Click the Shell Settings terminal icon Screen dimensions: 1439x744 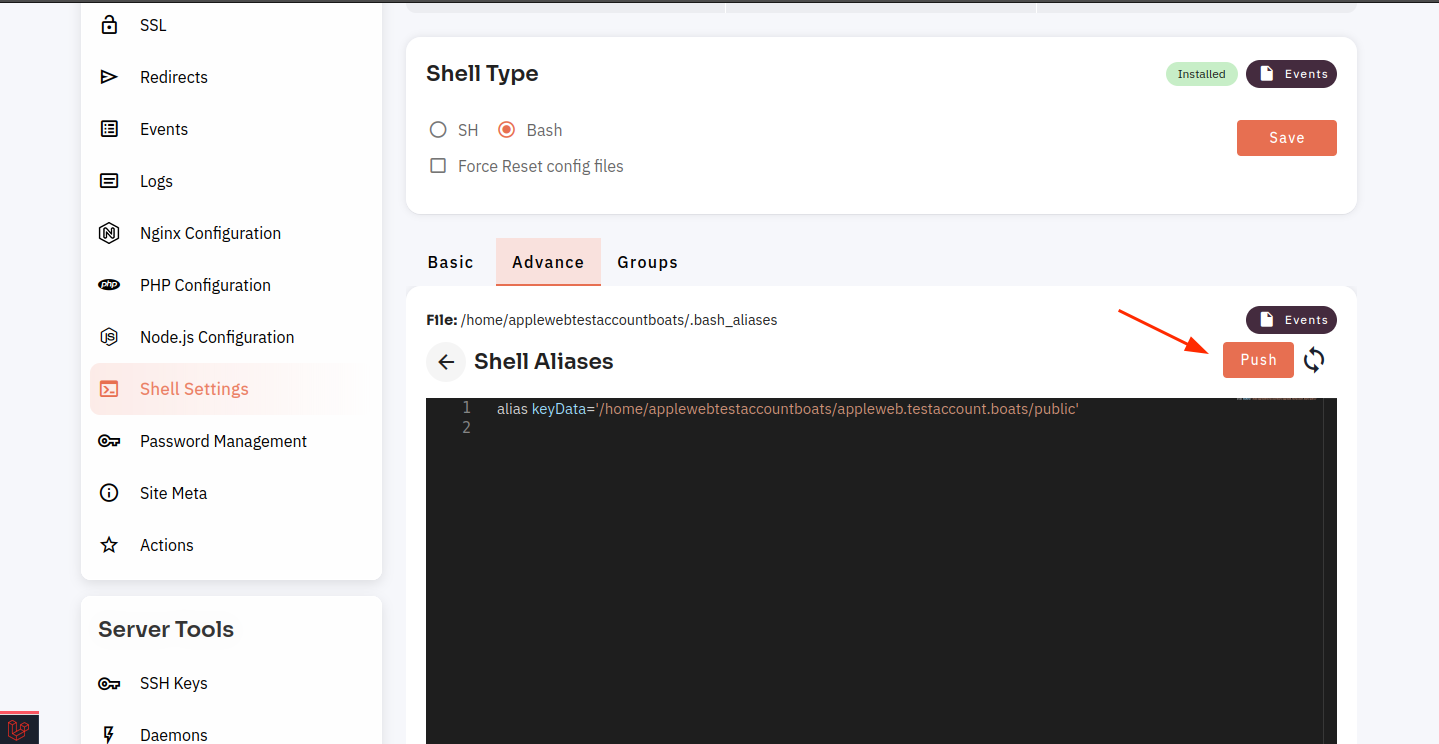109,389
